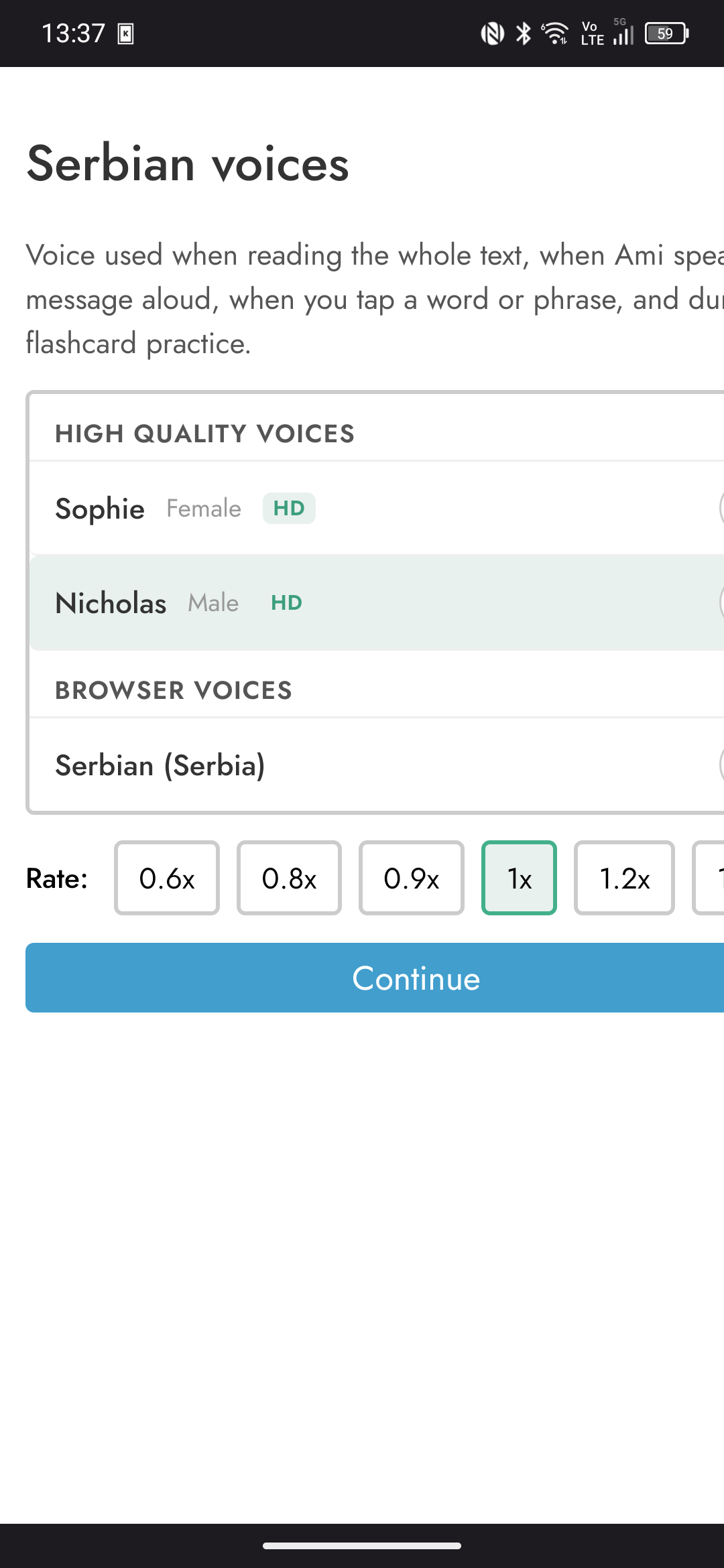
Task: Tap the notification icon next to clock
Action: (125, 34)
